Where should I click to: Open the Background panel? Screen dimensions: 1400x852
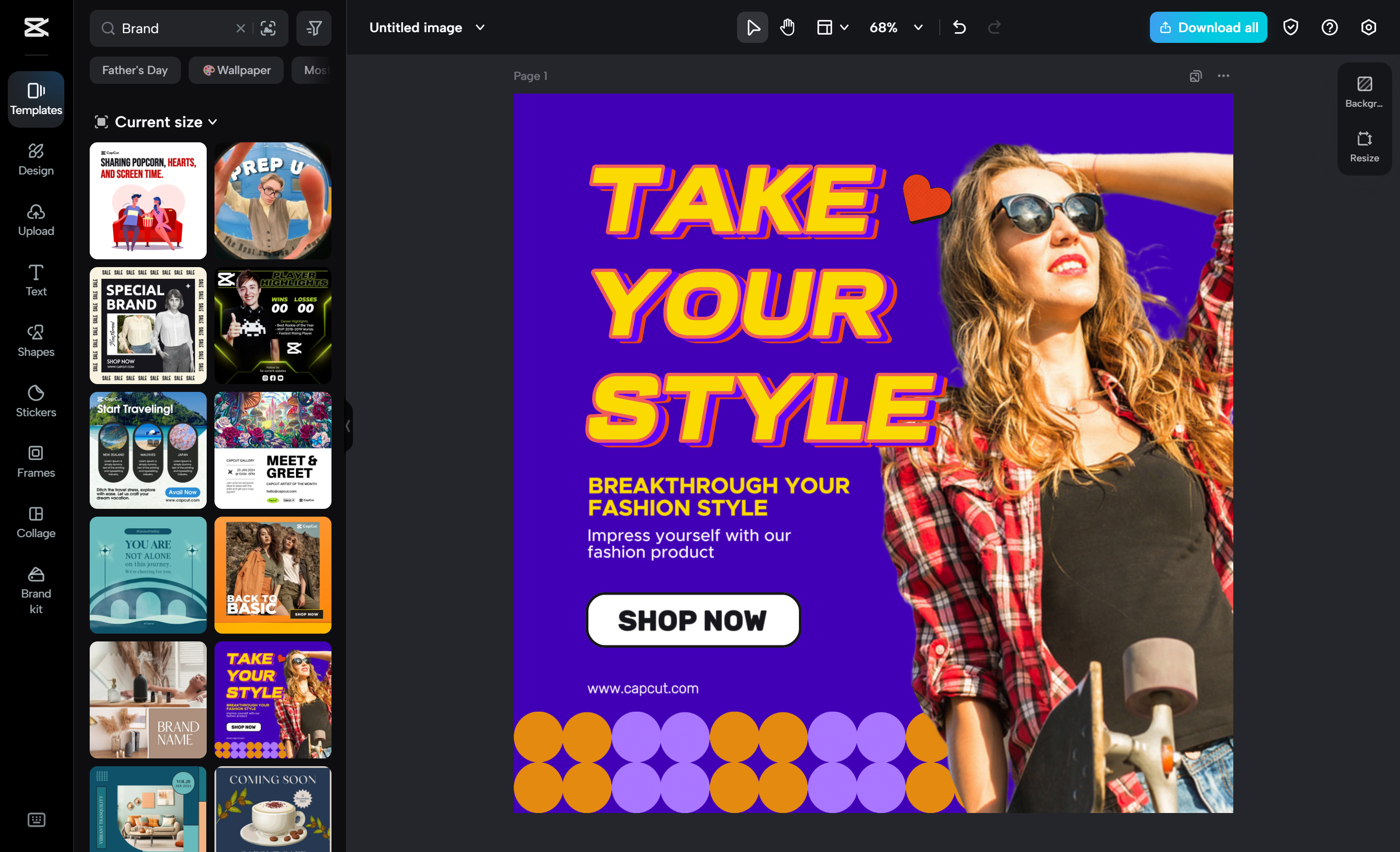tap(1363, 92)
